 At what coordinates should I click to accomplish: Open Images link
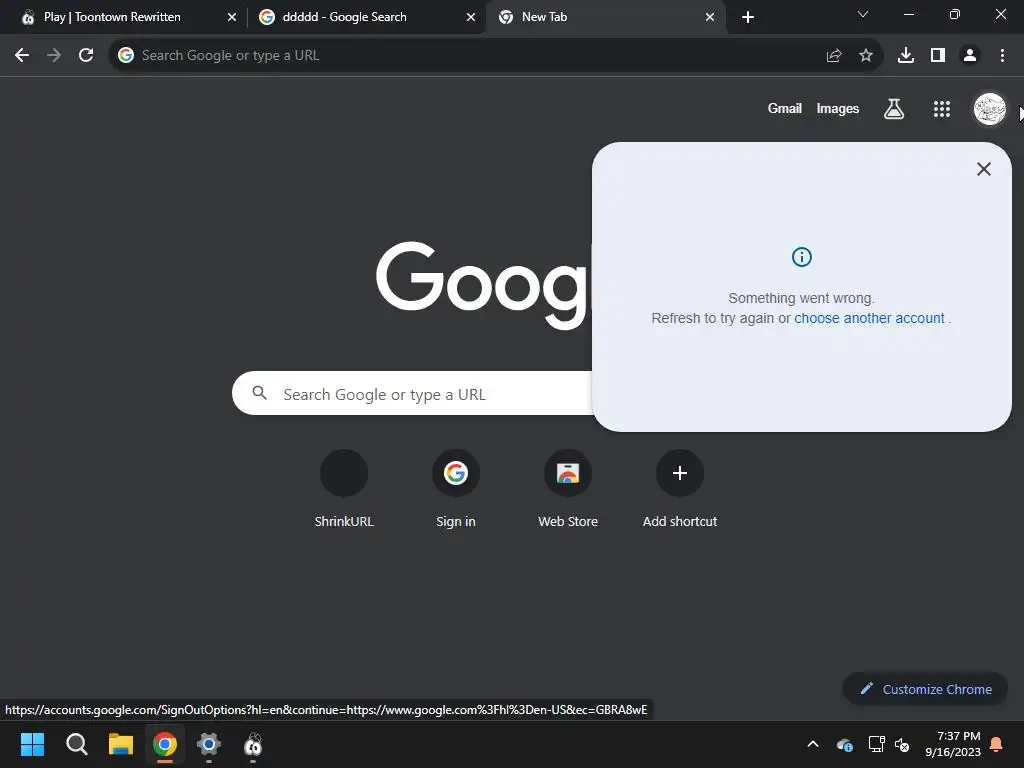tap(837, 108)
